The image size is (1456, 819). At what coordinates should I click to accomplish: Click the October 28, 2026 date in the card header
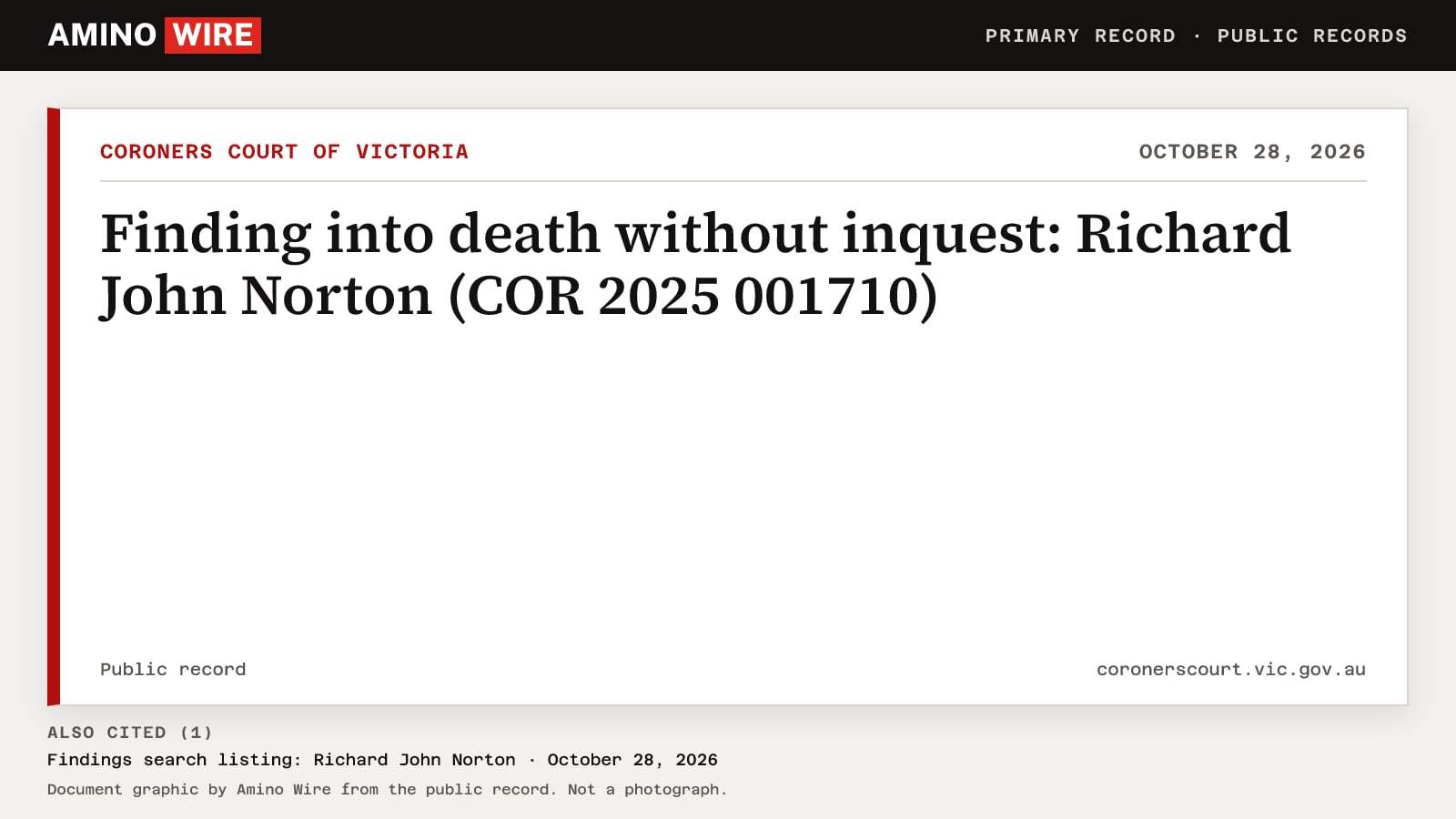(x=1252, y=152)
